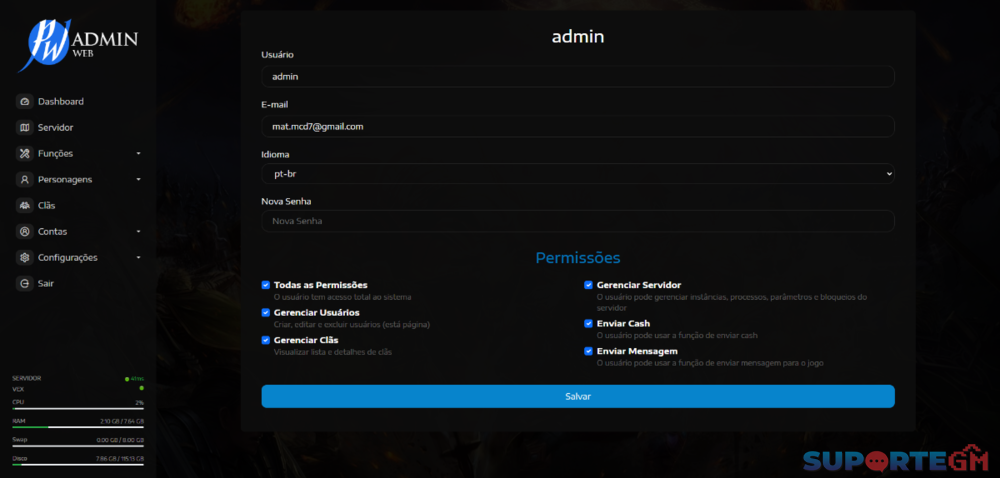Click the Personagens person icon

point(25,180)
